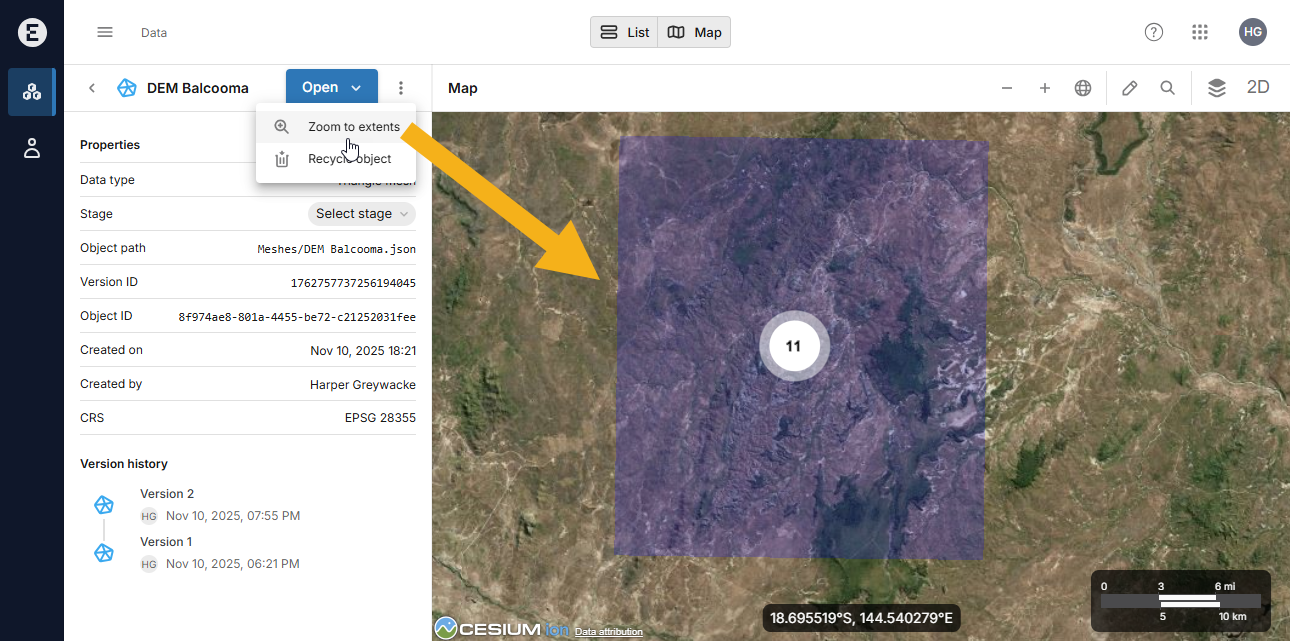Choose Zoom to extents menu item
This screenshot has height=641, width=1290.
tap(353, 127)
